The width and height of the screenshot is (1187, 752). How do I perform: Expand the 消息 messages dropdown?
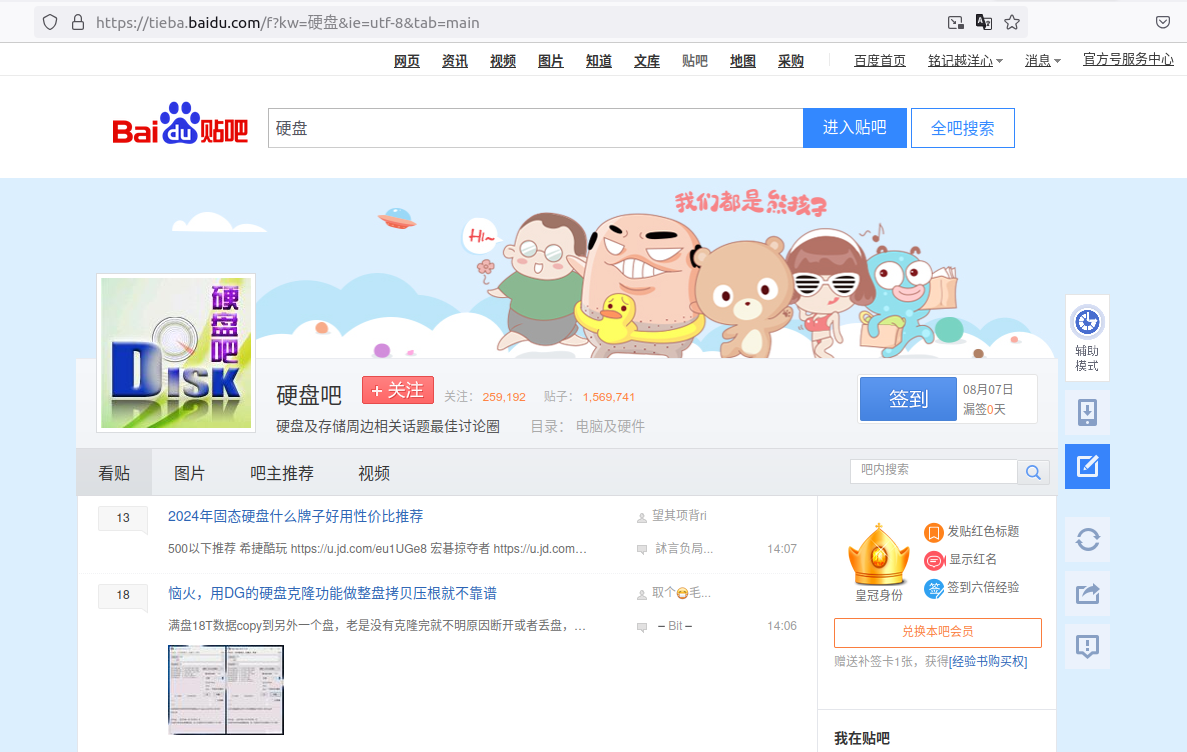pyautogui.click(x=1042, y=61)
